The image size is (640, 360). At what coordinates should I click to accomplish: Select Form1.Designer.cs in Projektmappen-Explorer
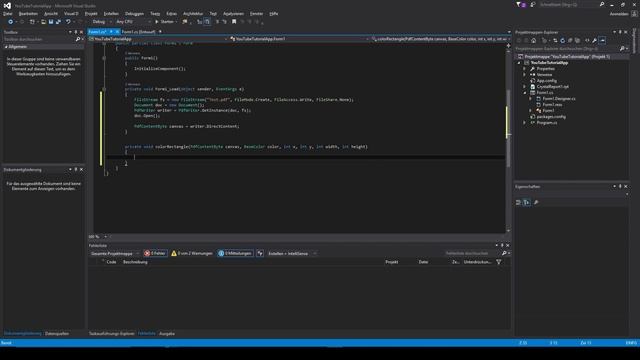(559, 99)
